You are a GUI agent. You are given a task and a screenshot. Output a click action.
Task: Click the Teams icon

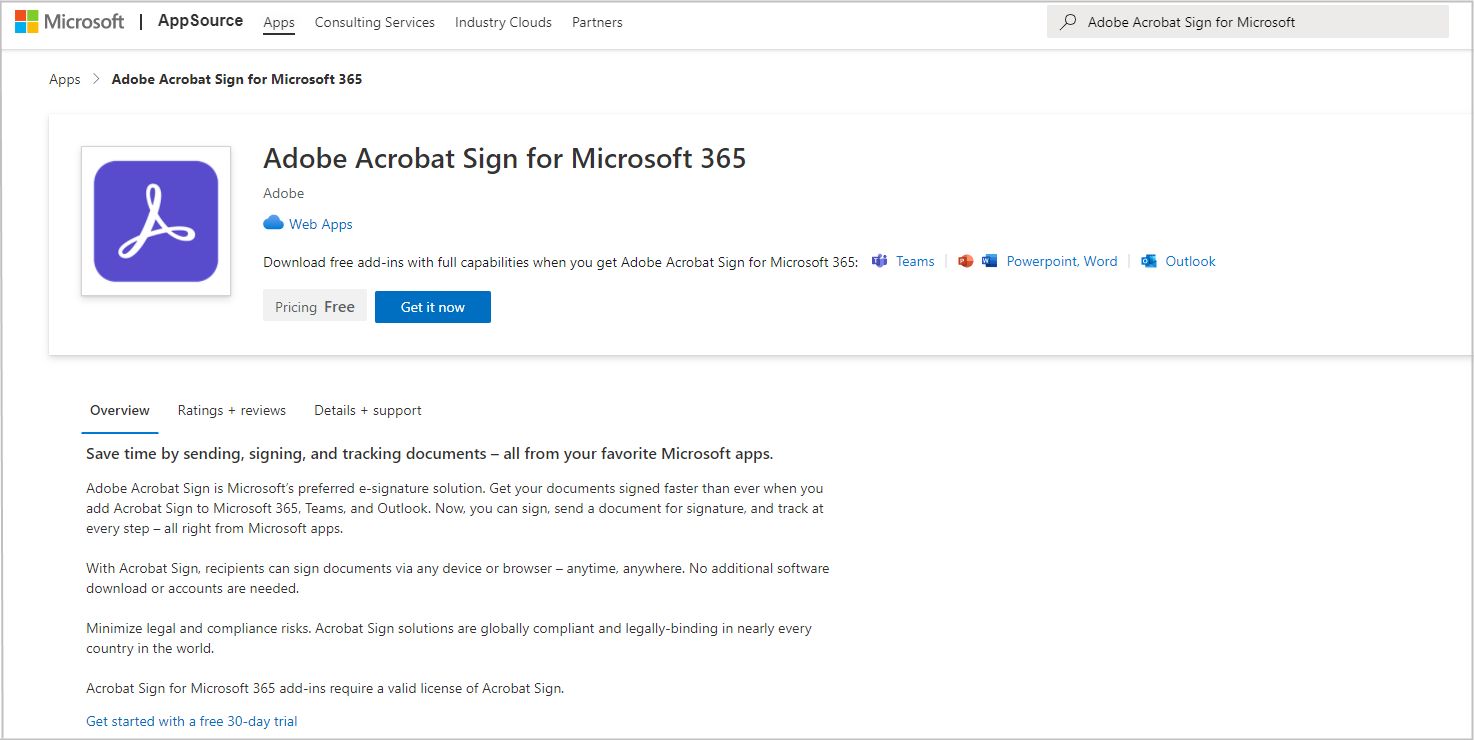coord(880,261)
